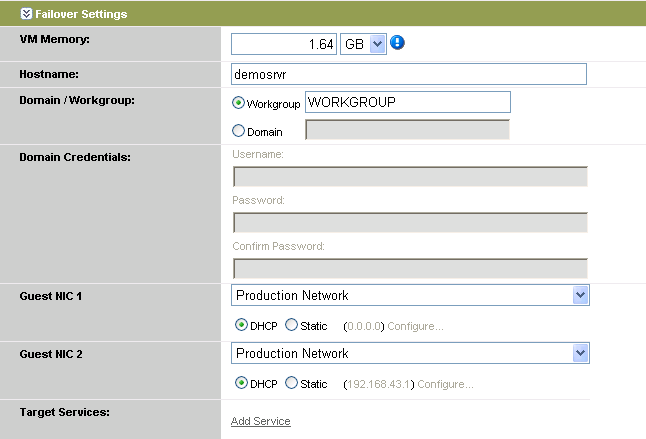Click the WORKGROUP name field
Image resolution: width=646 pixels, height=439 pixels.
407,102
